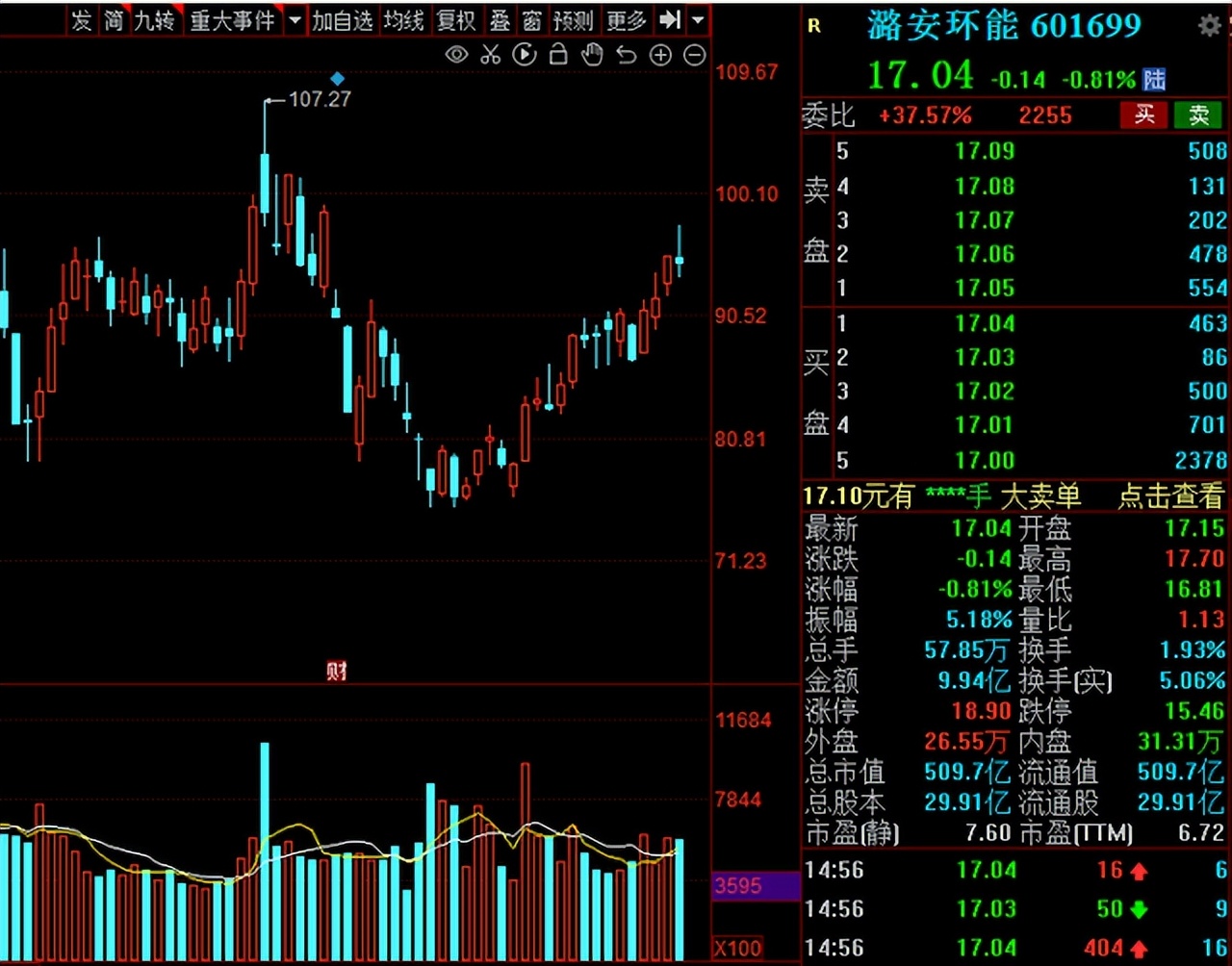Open the 复权 adjustment option
This screenshot has height=966, width=1232.
tap(456, 19)
